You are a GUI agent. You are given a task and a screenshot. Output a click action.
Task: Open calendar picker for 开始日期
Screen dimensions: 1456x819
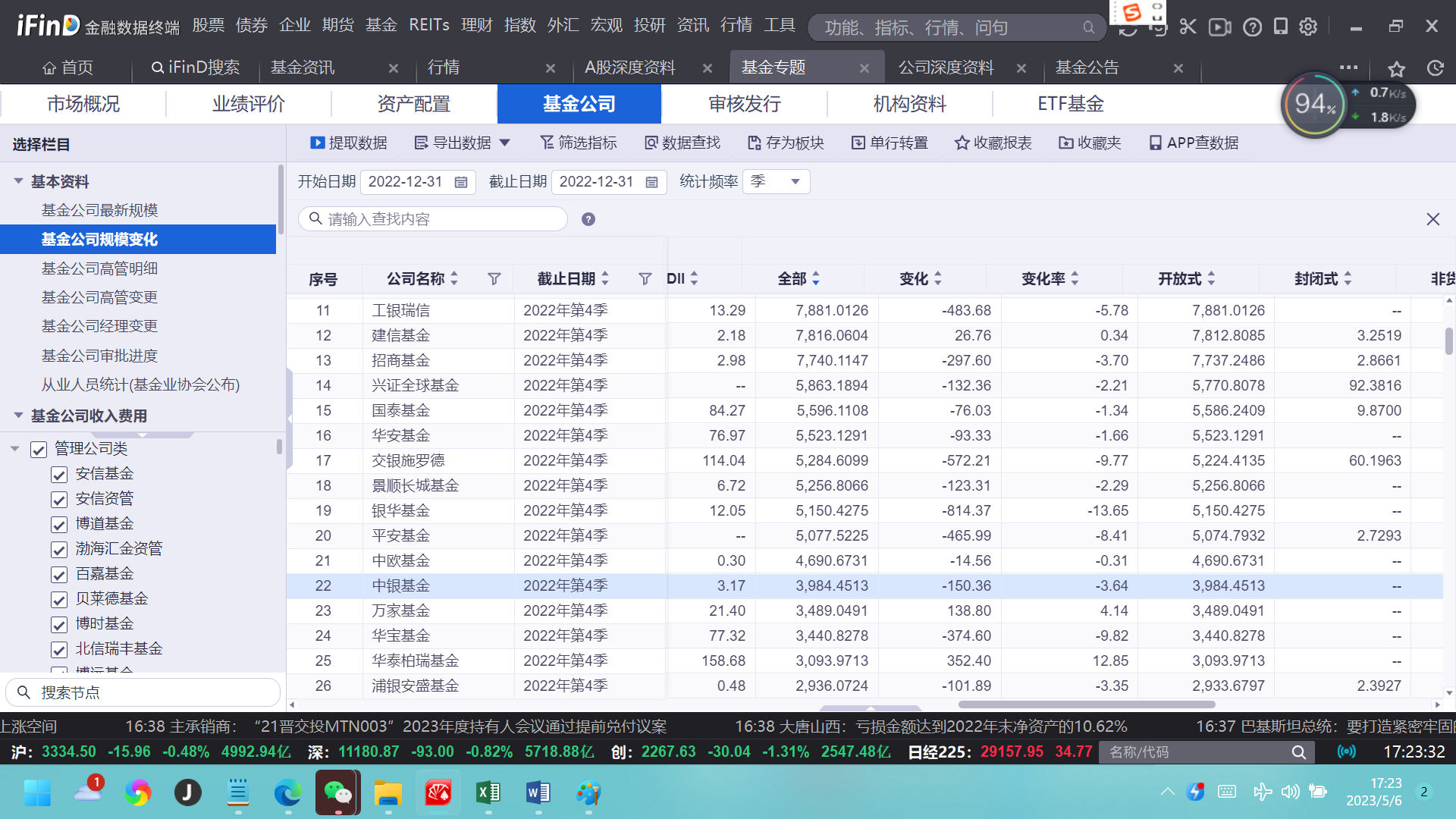click(460, 182)
